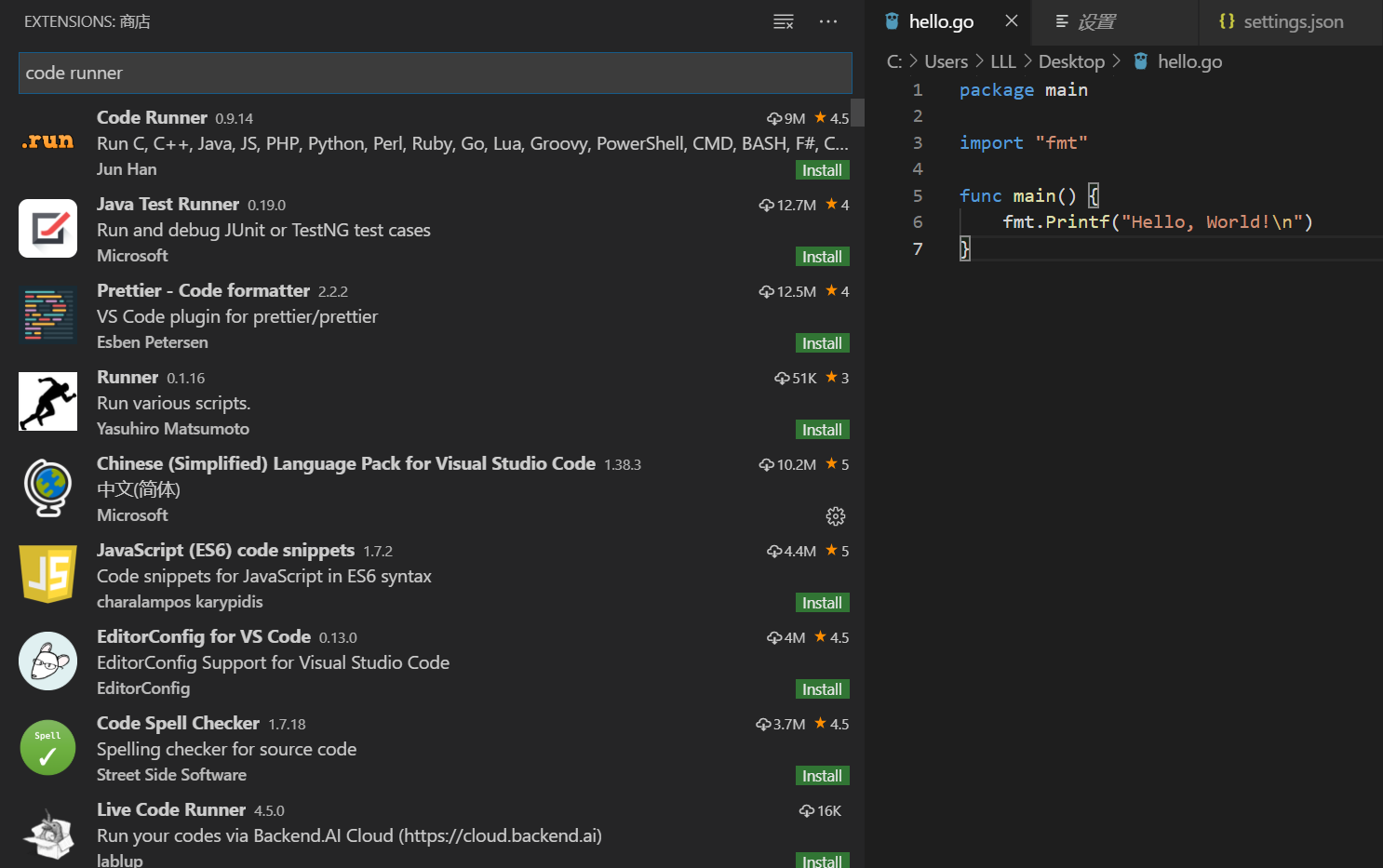
Task: Open manage gear for Chinese Language Pack
Action: (836, 516)
